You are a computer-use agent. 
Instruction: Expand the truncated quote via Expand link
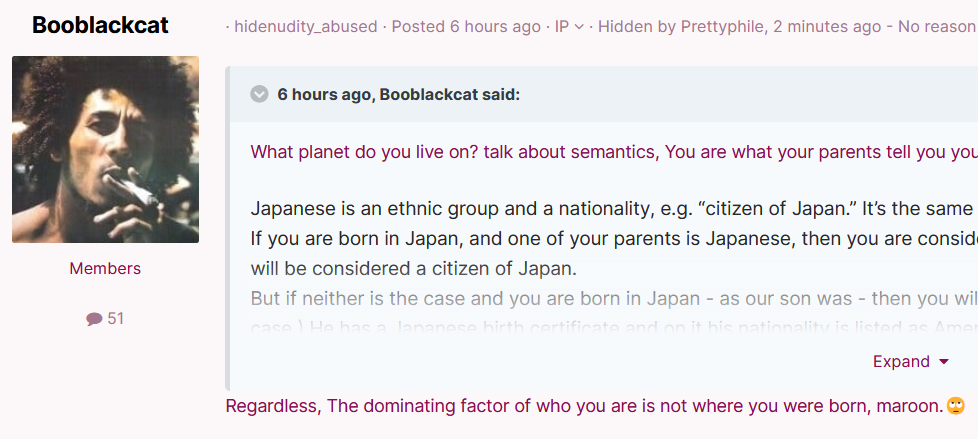coord(901,362)
